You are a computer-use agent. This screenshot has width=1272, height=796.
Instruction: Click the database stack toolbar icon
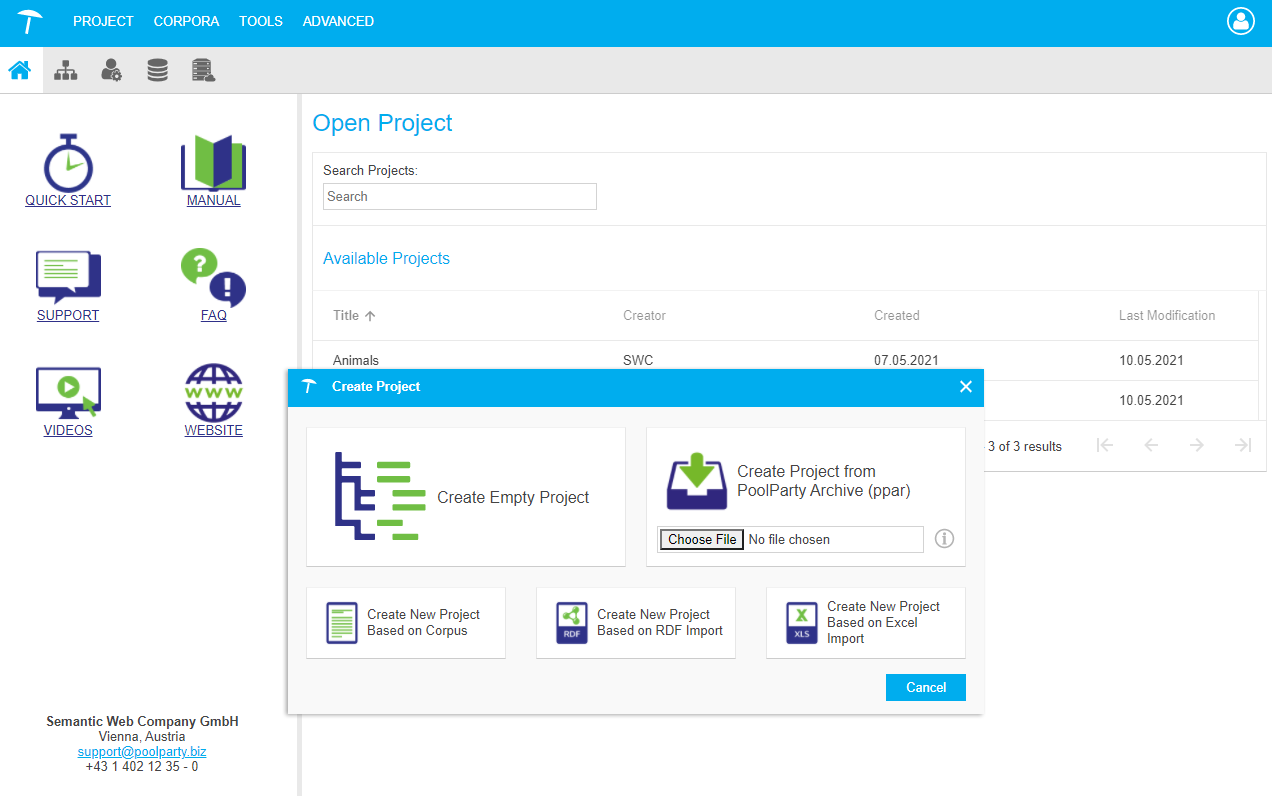(157, 71)
